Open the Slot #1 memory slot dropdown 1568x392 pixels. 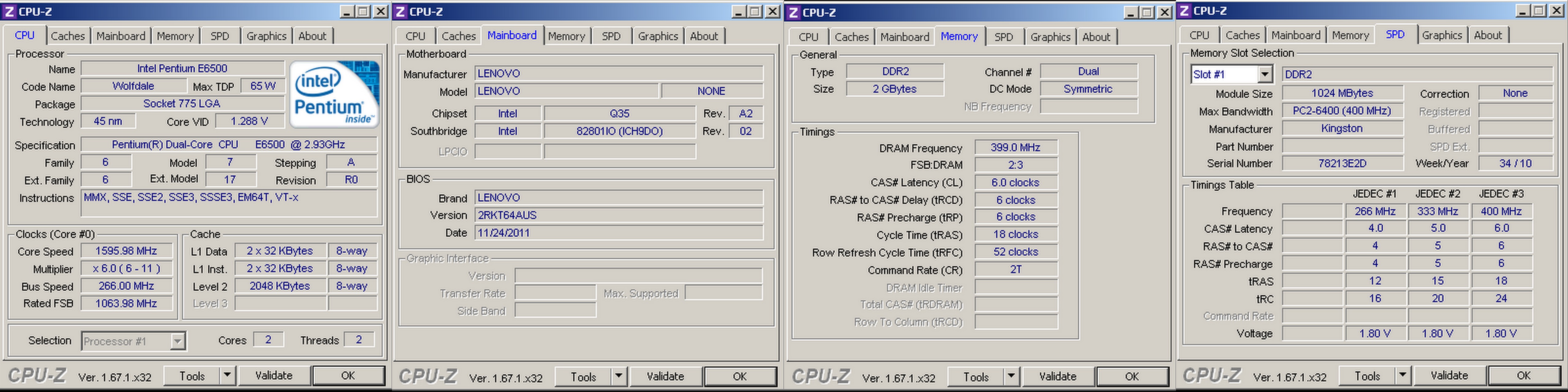[x=1264, y=74]
